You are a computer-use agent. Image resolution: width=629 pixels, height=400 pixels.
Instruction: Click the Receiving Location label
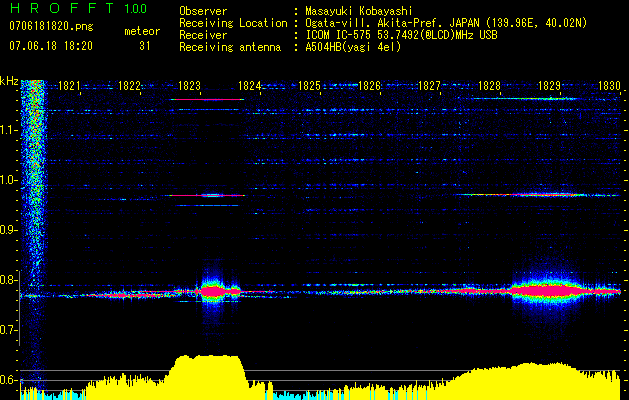[x=233, y=23]
